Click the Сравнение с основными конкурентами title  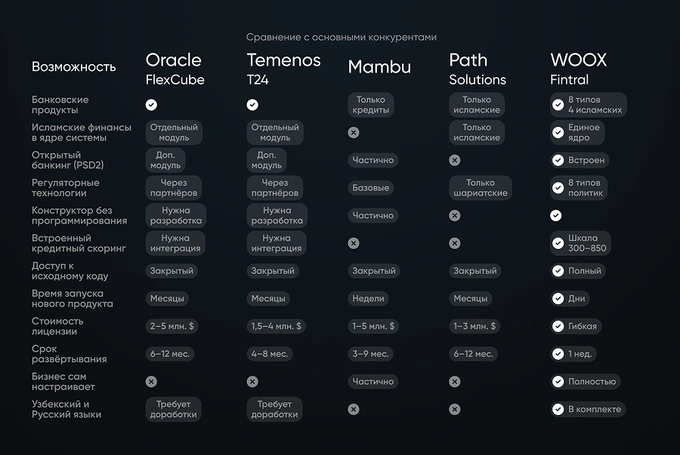coord(341,37)
